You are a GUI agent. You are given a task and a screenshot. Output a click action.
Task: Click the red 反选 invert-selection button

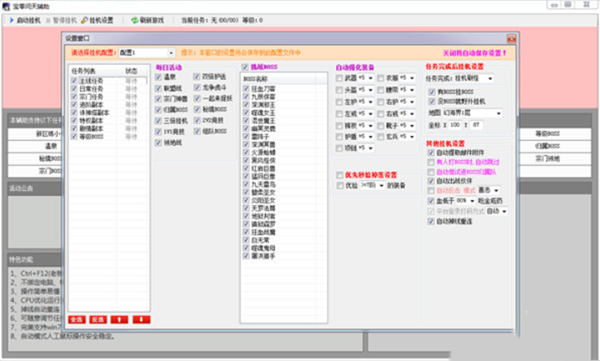pos(98,319)
